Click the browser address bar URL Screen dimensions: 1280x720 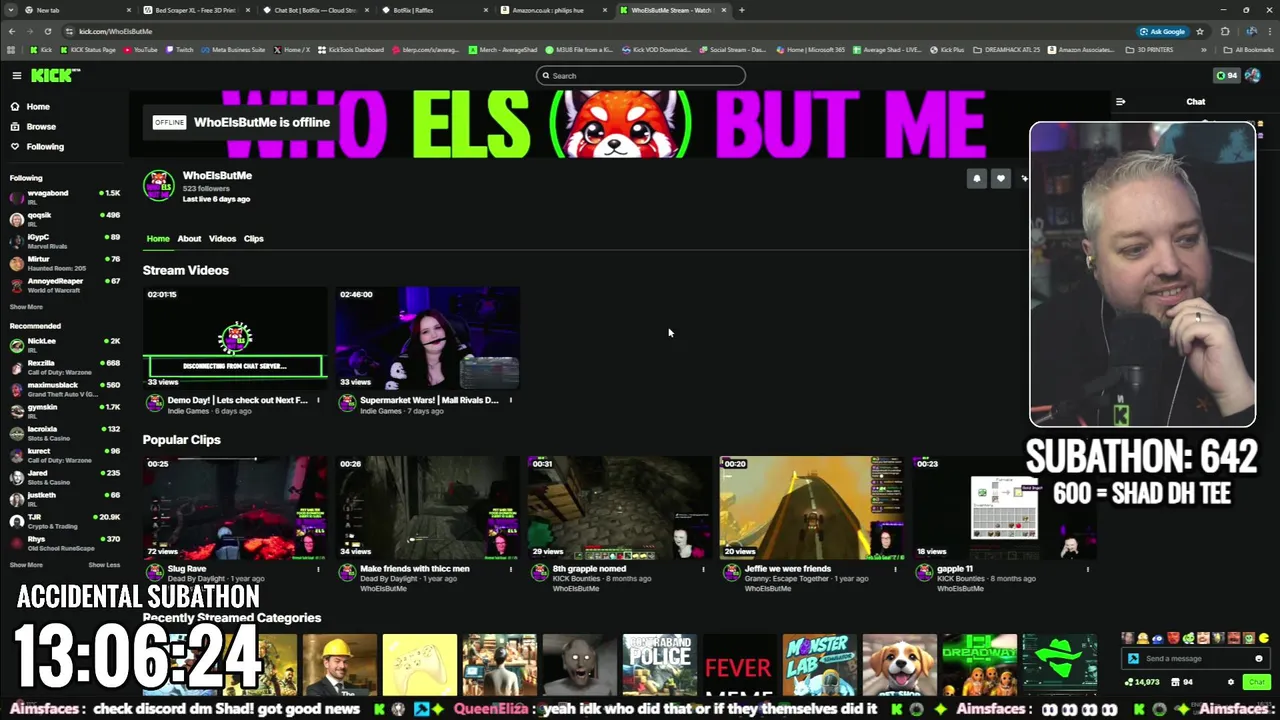click(115, 31)
